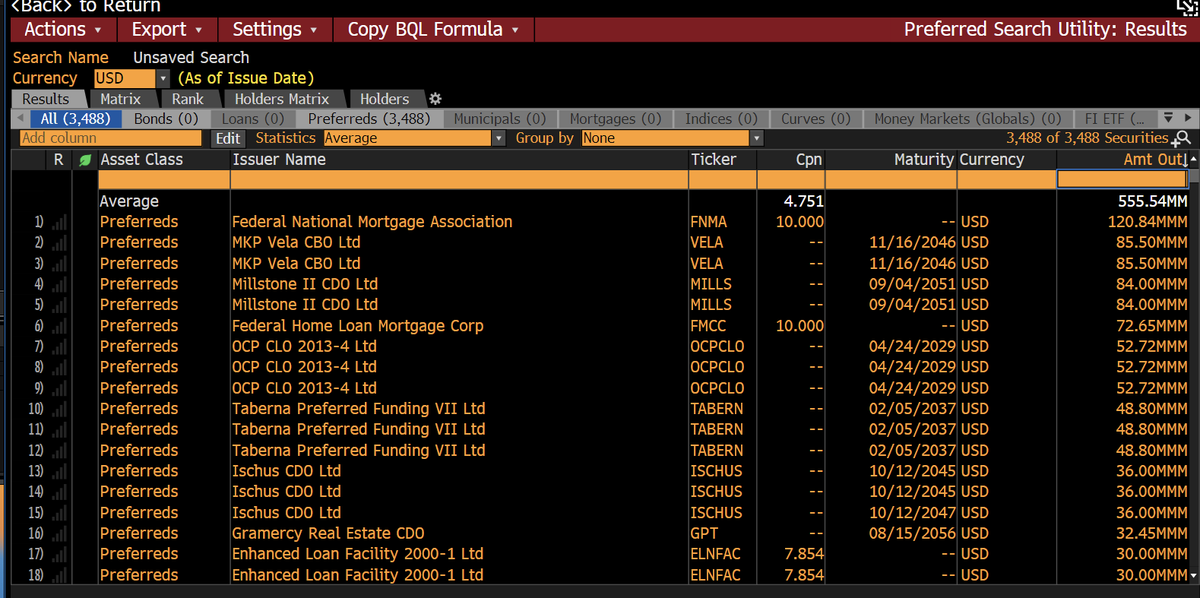Sort by the Asset Class column header
The image size is (1200, 598).
163,160
